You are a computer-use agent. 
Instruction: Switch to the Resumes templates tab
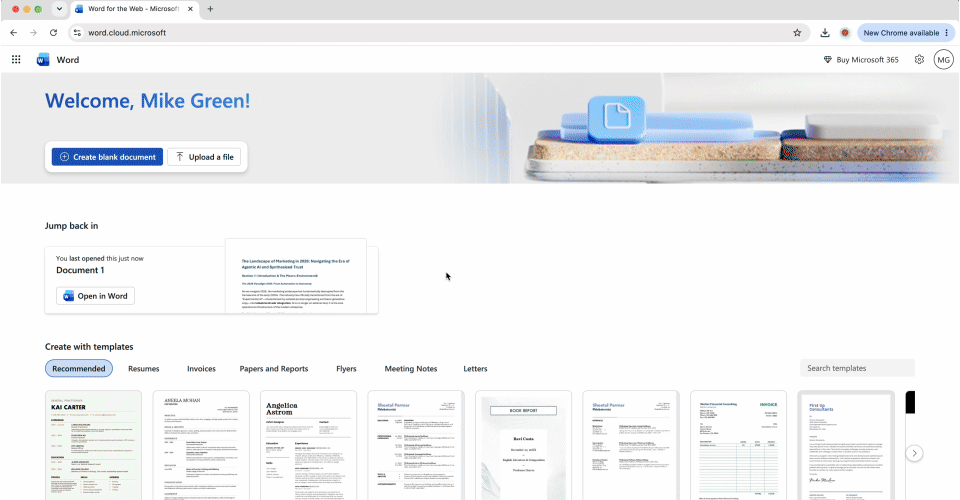coord(144,368)
